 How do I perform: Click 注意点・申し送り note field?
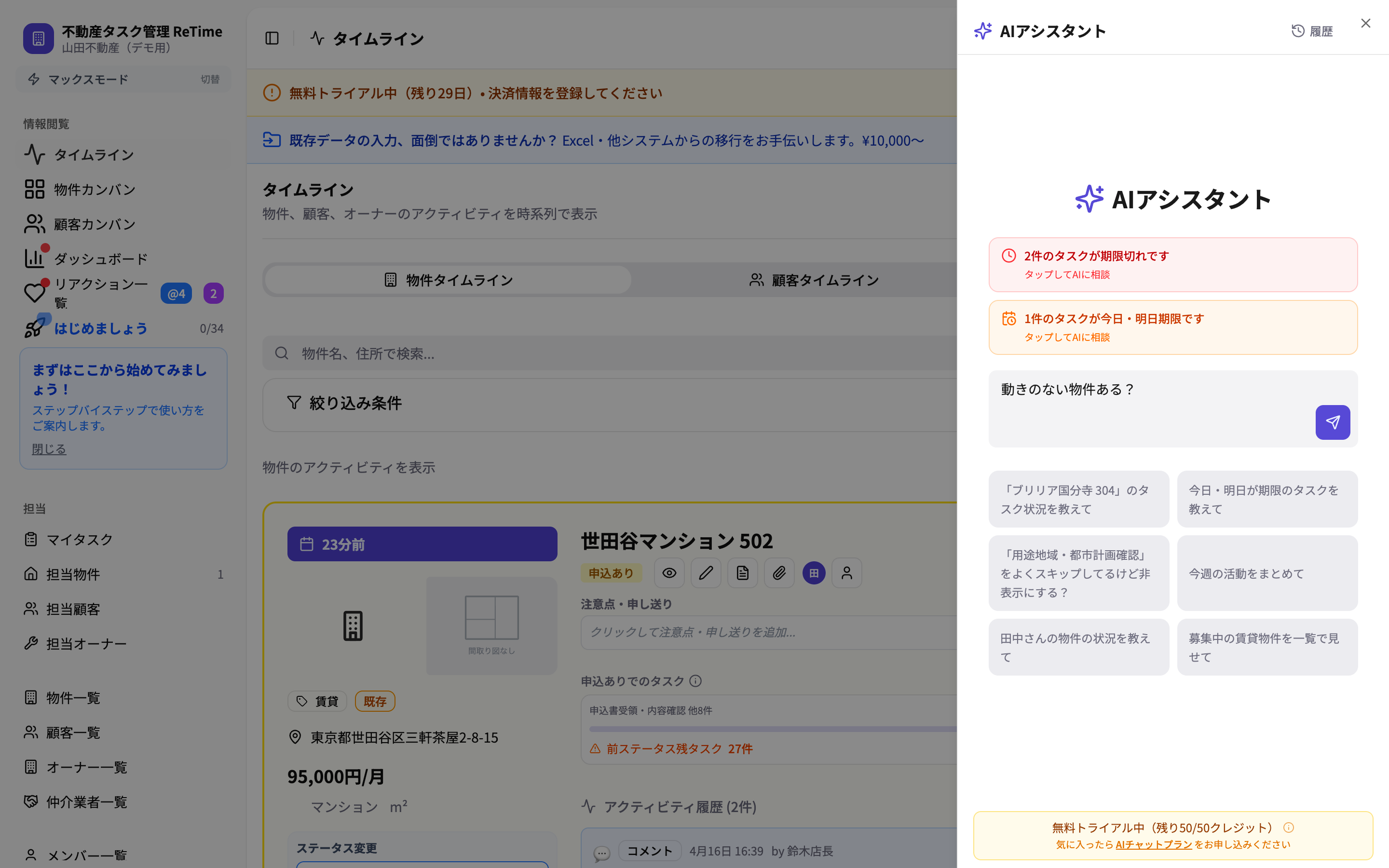(769, 632)
